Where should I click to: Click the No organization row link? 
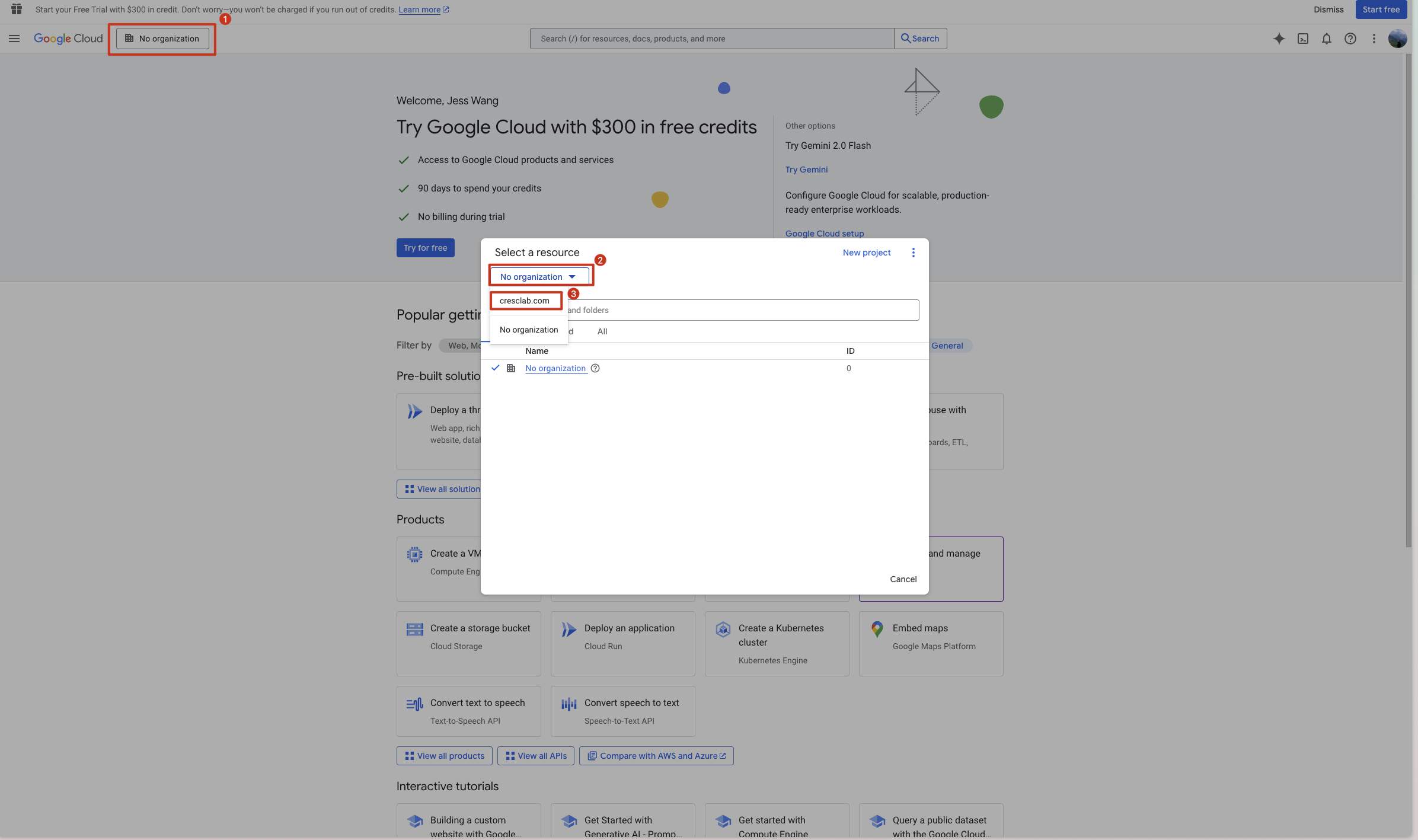point(555,368)
